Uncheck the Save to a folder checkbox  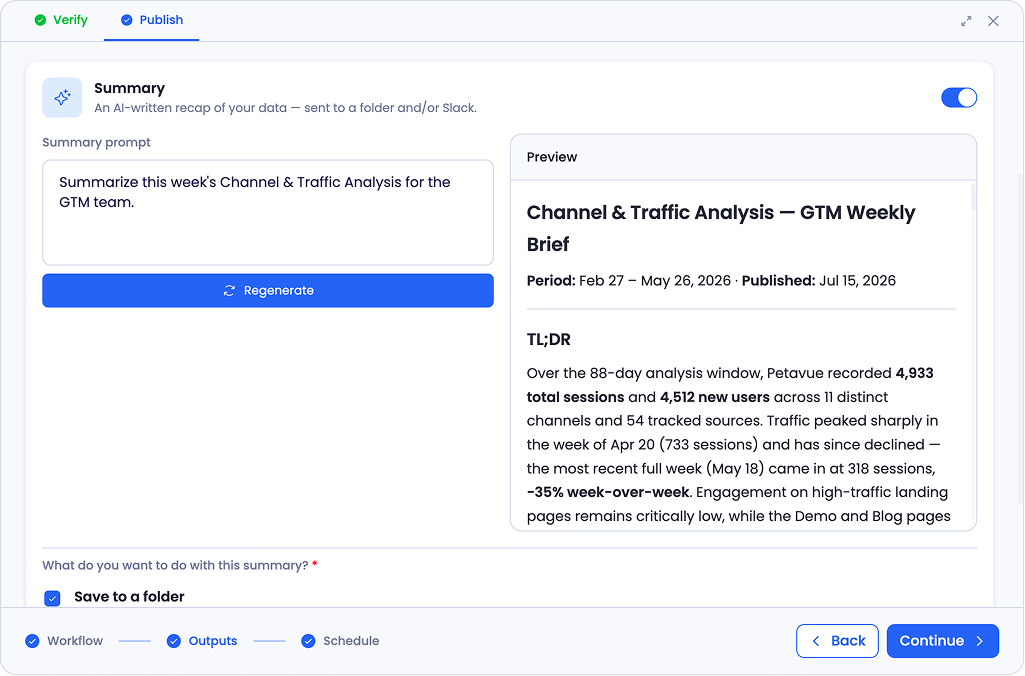coord(52,598)
